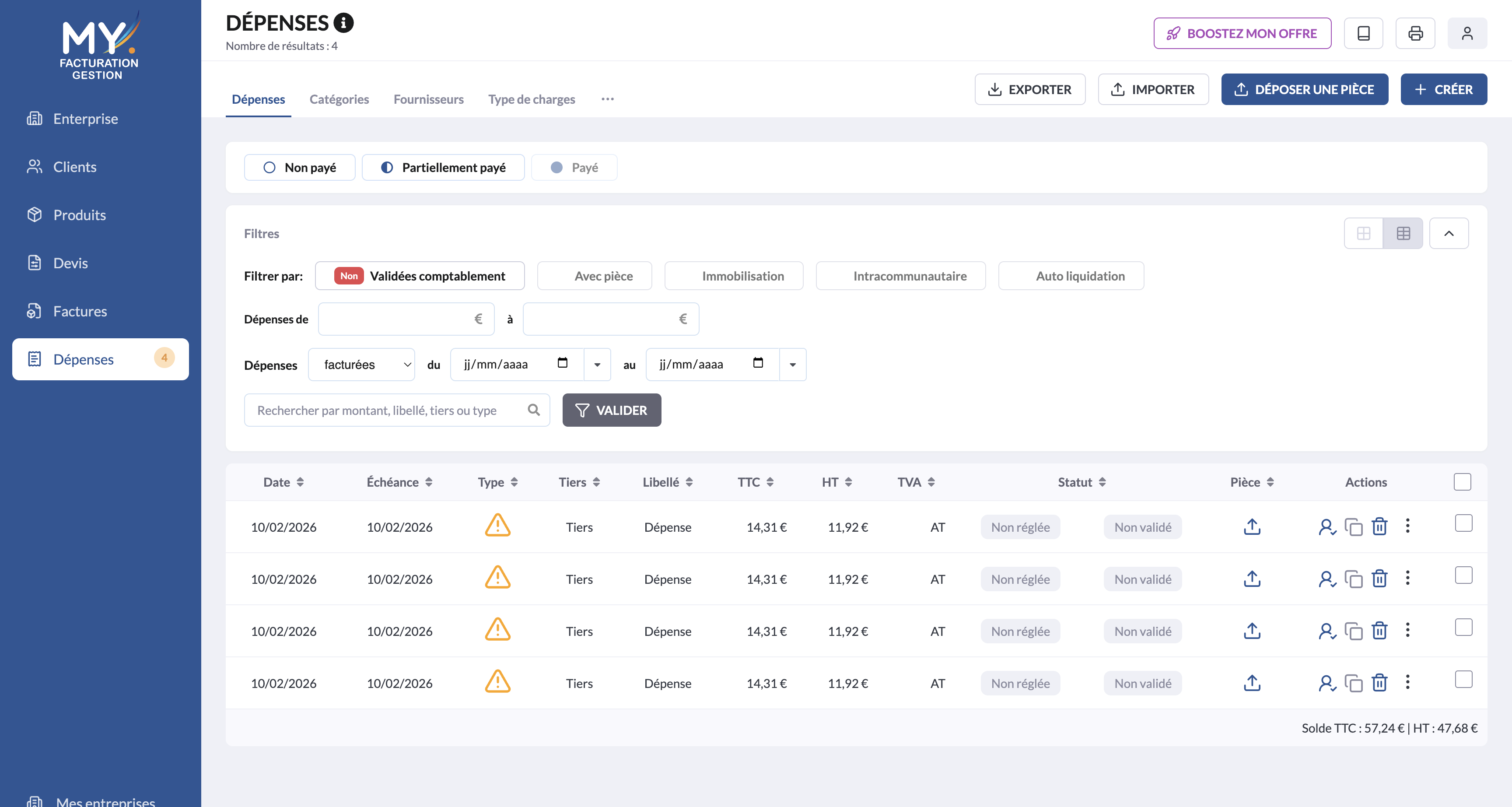Click the info icon beside DÉPENSES
Screen dimensions: 1512x807
[343, 23]
